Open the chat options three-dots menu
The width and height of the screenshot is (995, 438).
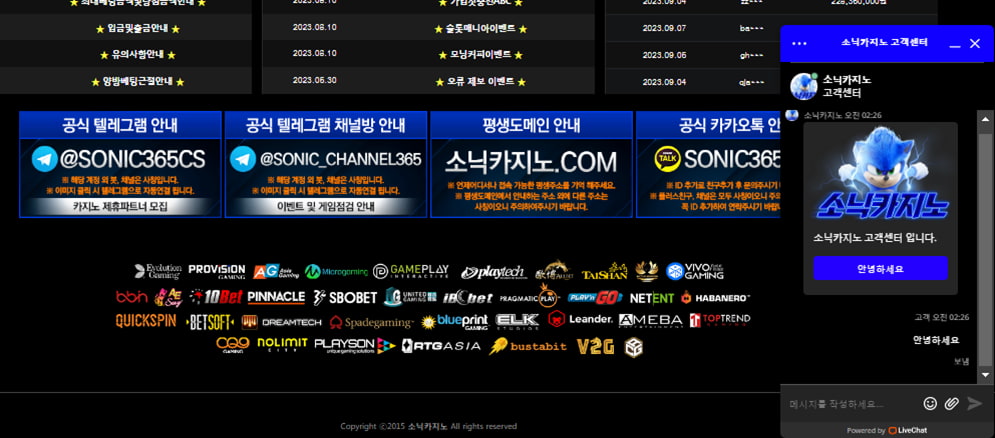(799, 44)
